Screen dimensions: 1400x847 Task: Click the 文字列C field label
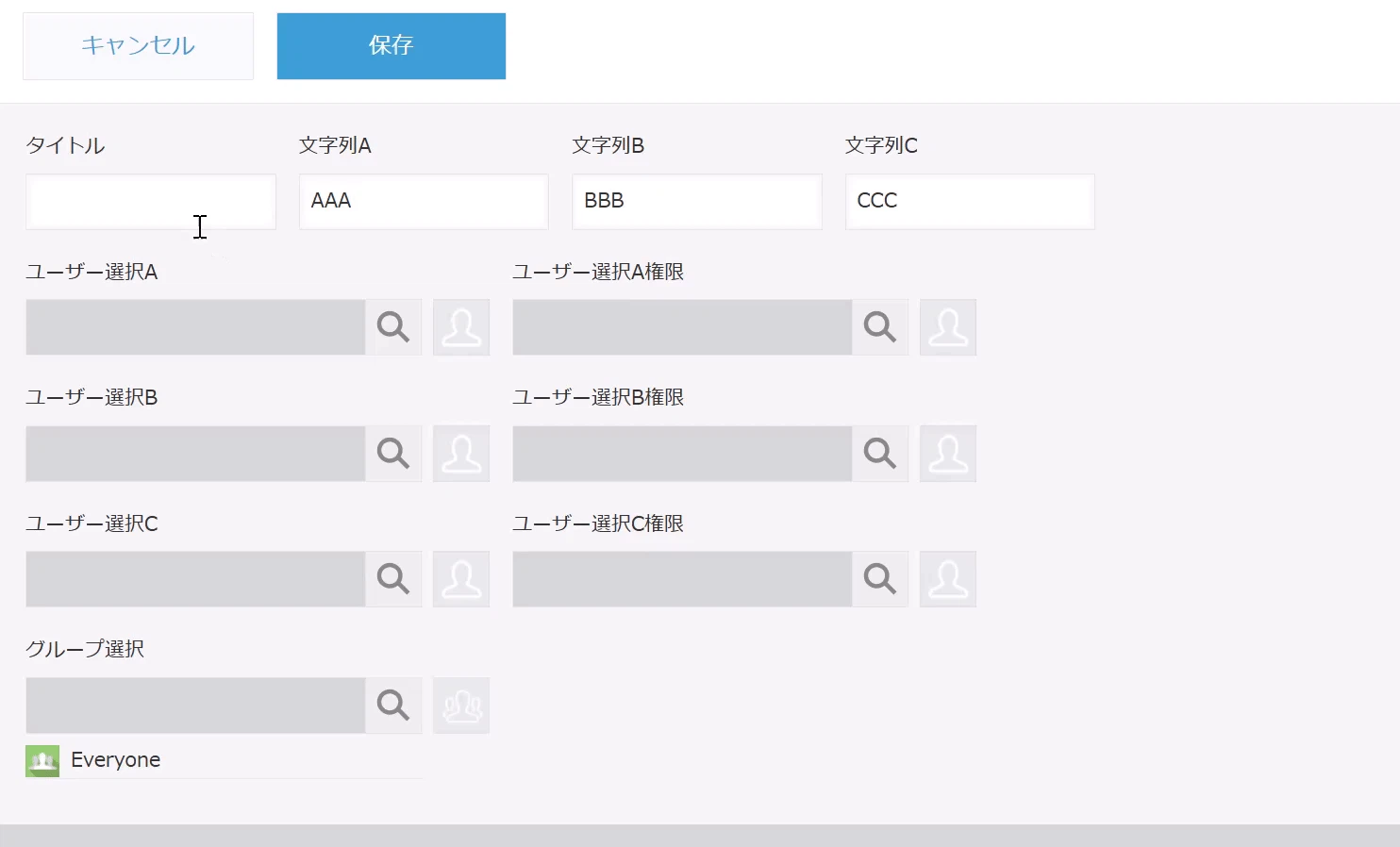[881, 145]
